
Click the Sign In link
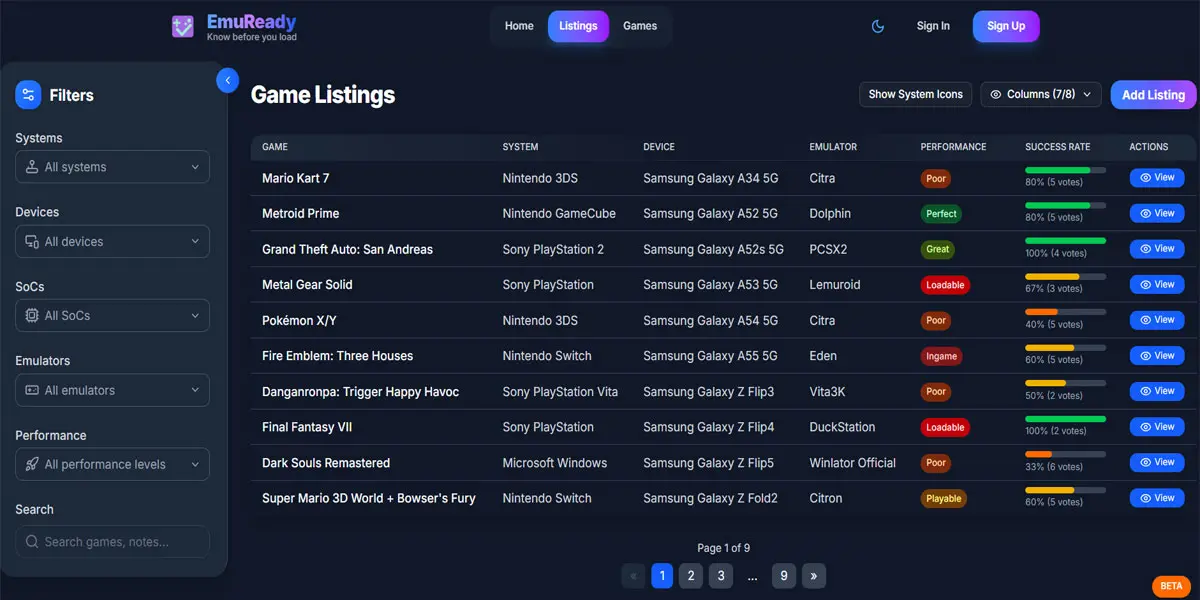(x=933, y=26)
